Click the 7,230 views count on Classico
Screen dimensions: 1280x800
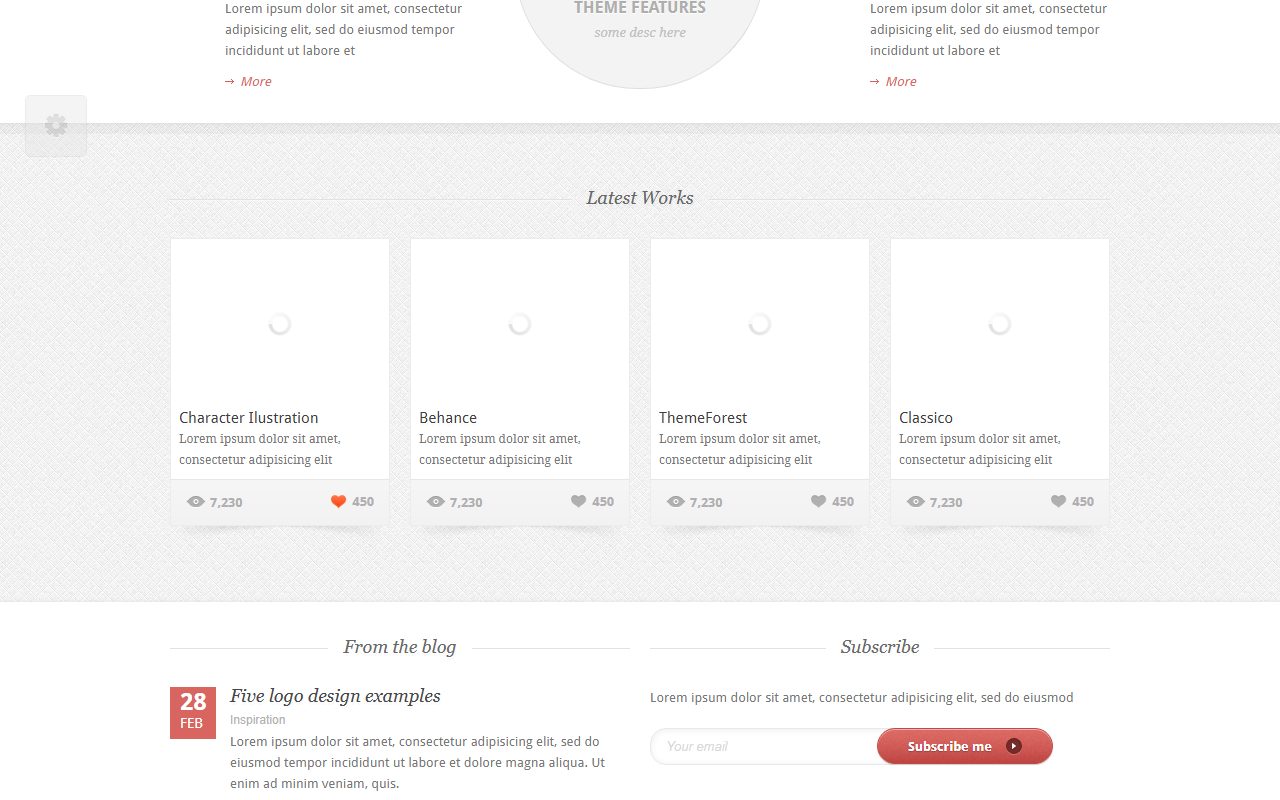946,502
